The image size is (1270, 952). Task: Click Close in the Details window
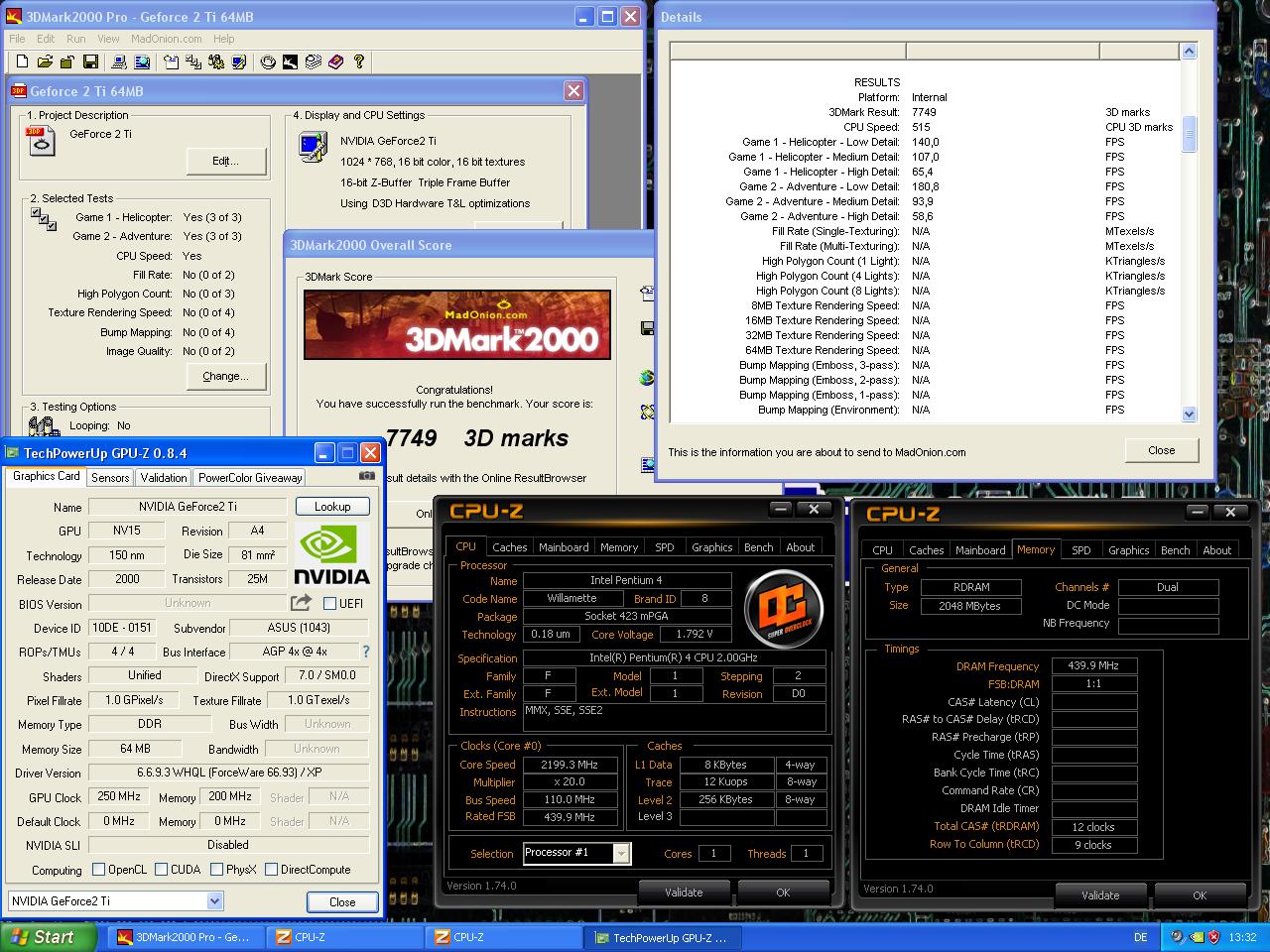click(x=1162, y=450)
